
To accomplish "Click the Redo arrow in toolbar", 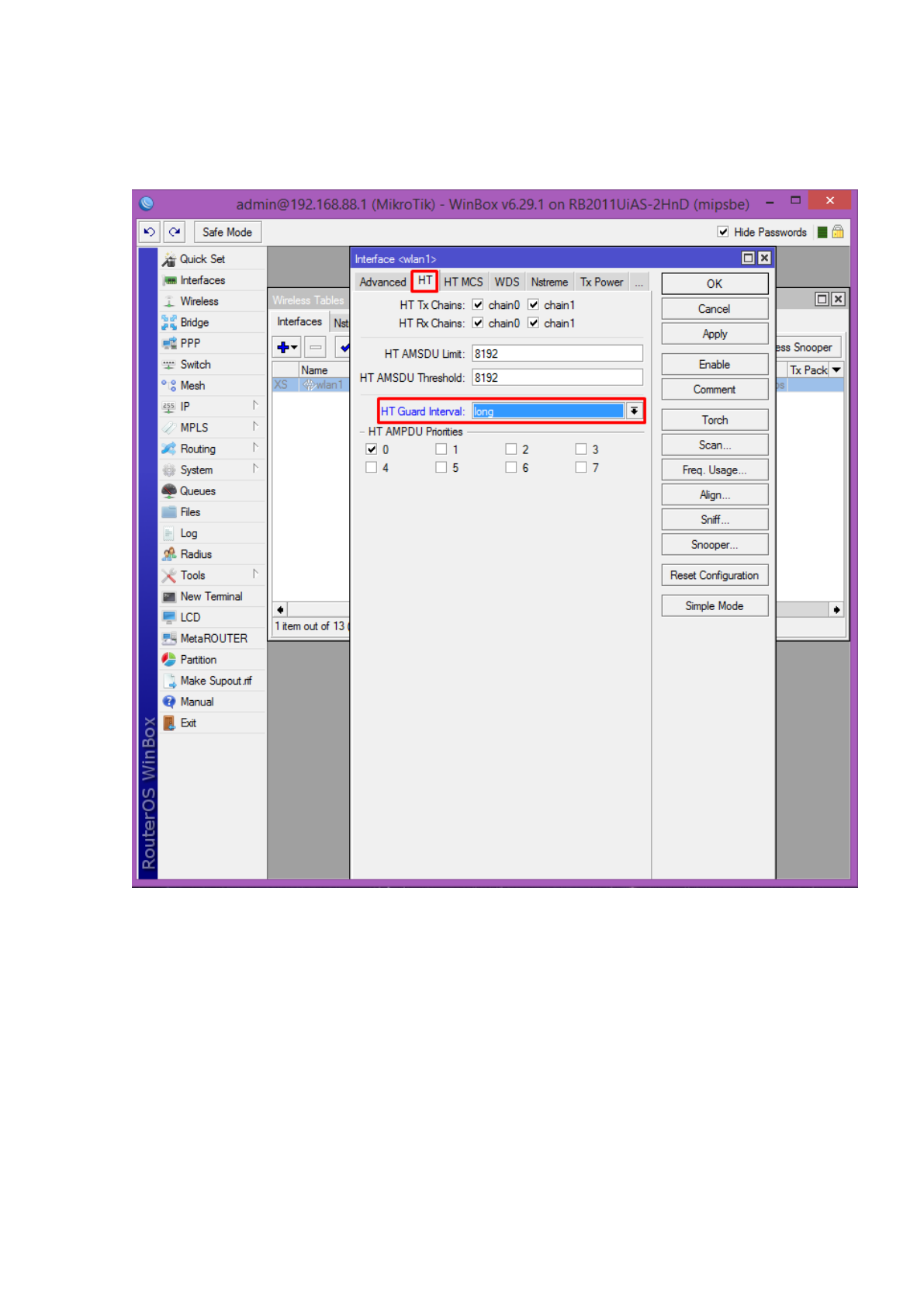I will click(175, 231).
